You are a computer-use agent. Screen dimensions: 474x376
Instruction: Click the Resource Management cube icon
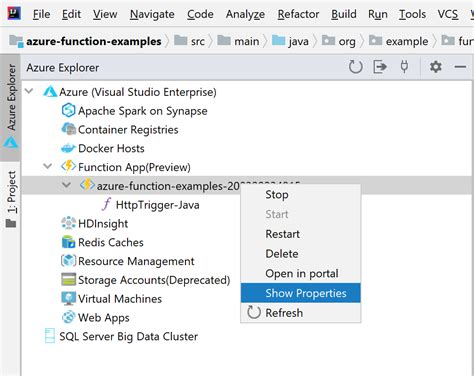(x=68, y=261)
